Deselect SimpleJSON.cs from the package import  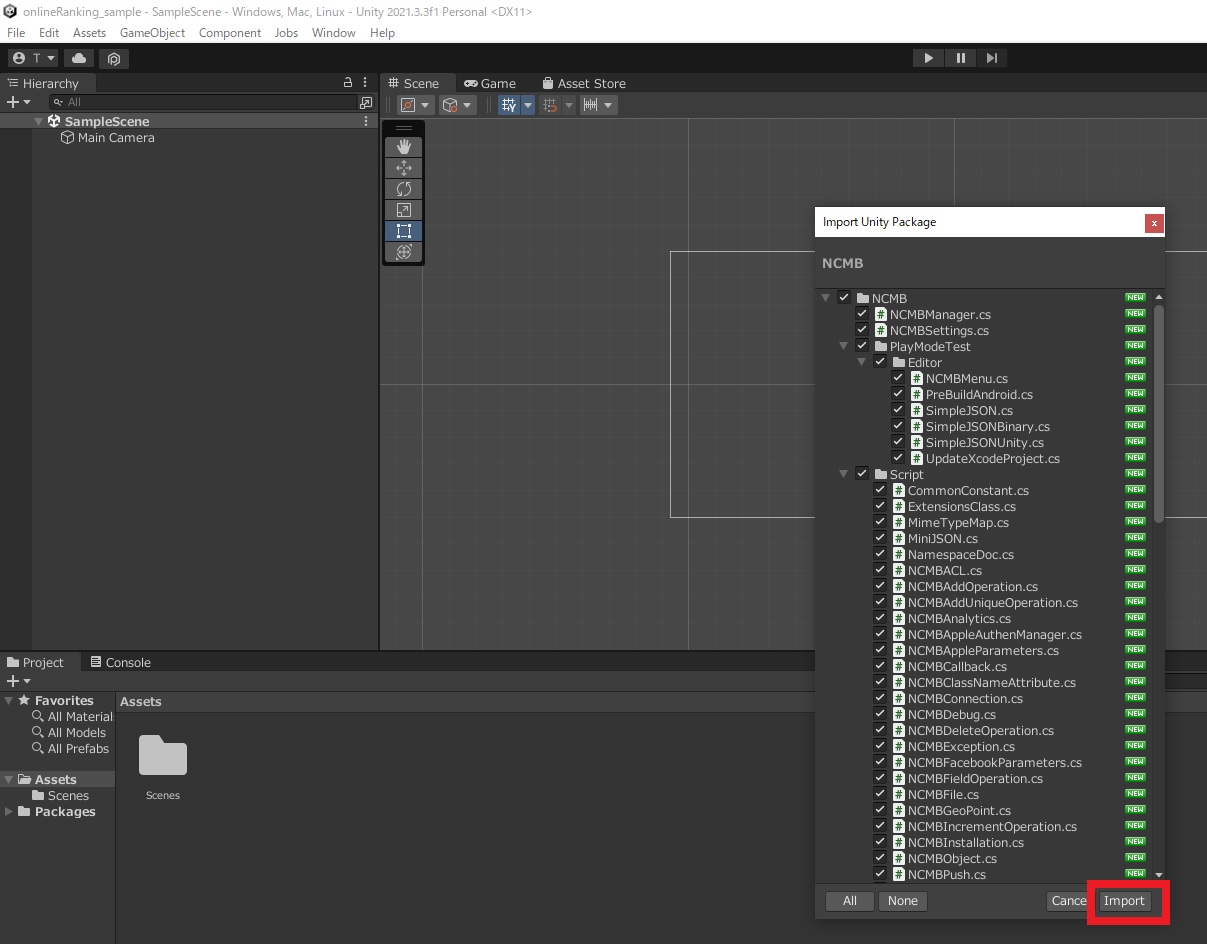click(898, 410)
